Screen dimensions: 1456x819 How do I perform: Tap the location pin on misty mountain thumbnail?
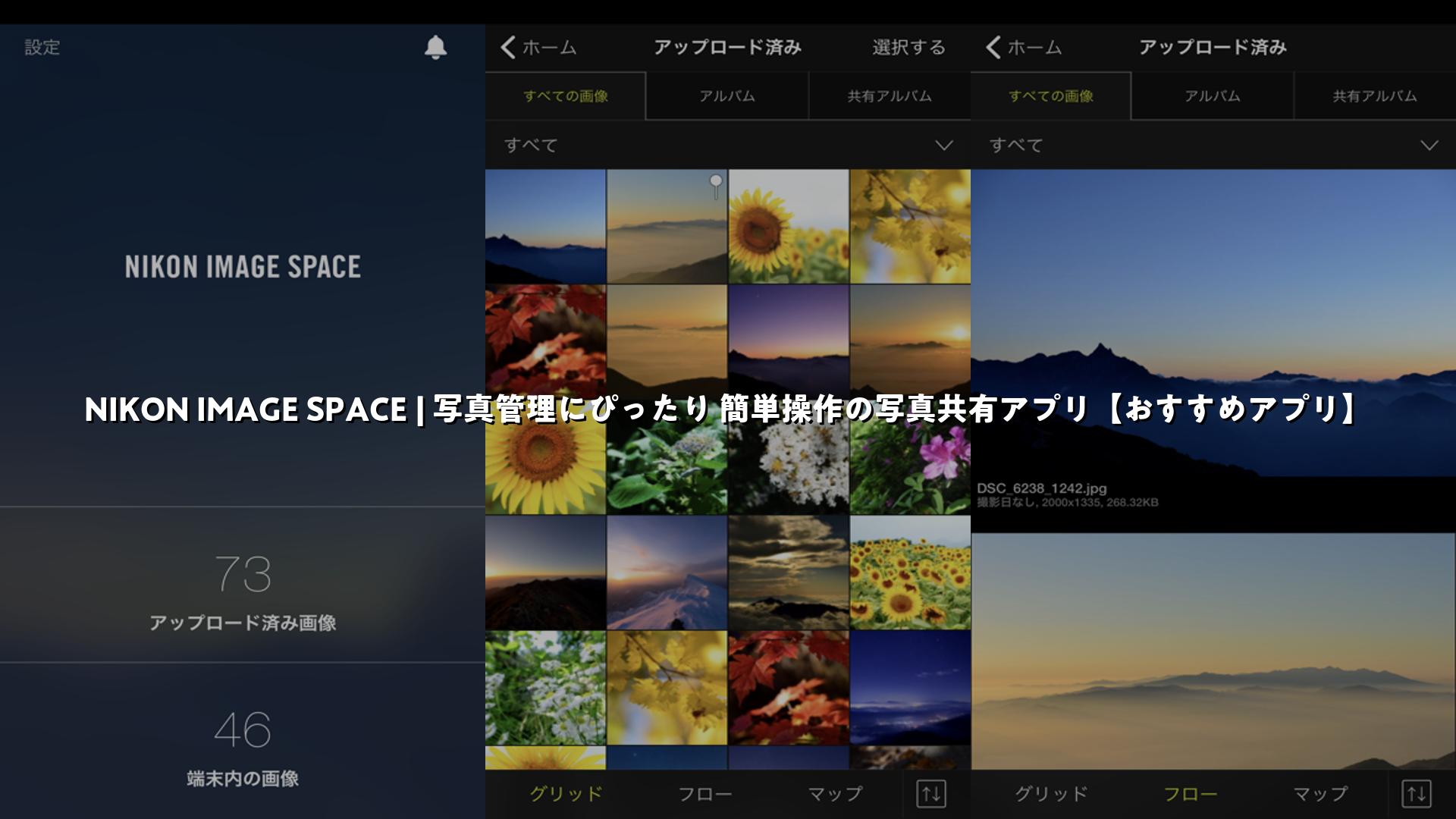coord(716,186)
